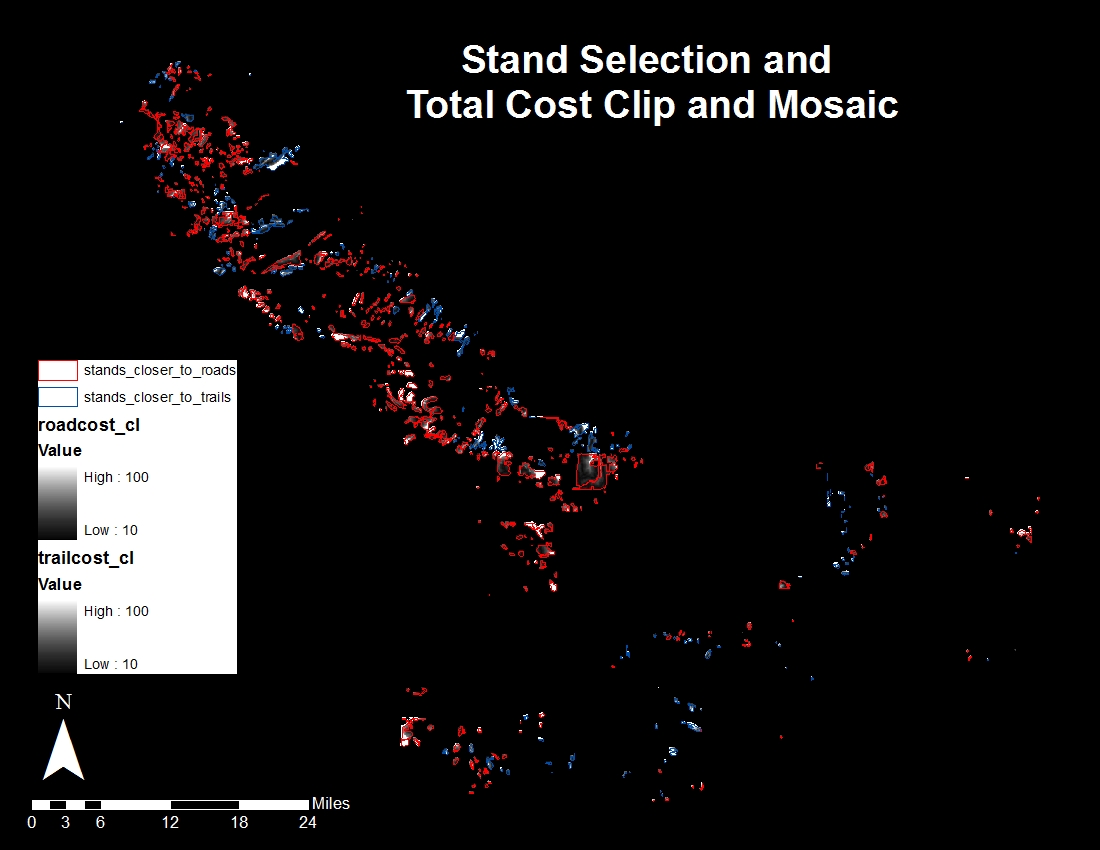This screenshot has width=1100, height=850.
Task: Click the 'Miles' scale bar unit label
Action: pos(331,804)
